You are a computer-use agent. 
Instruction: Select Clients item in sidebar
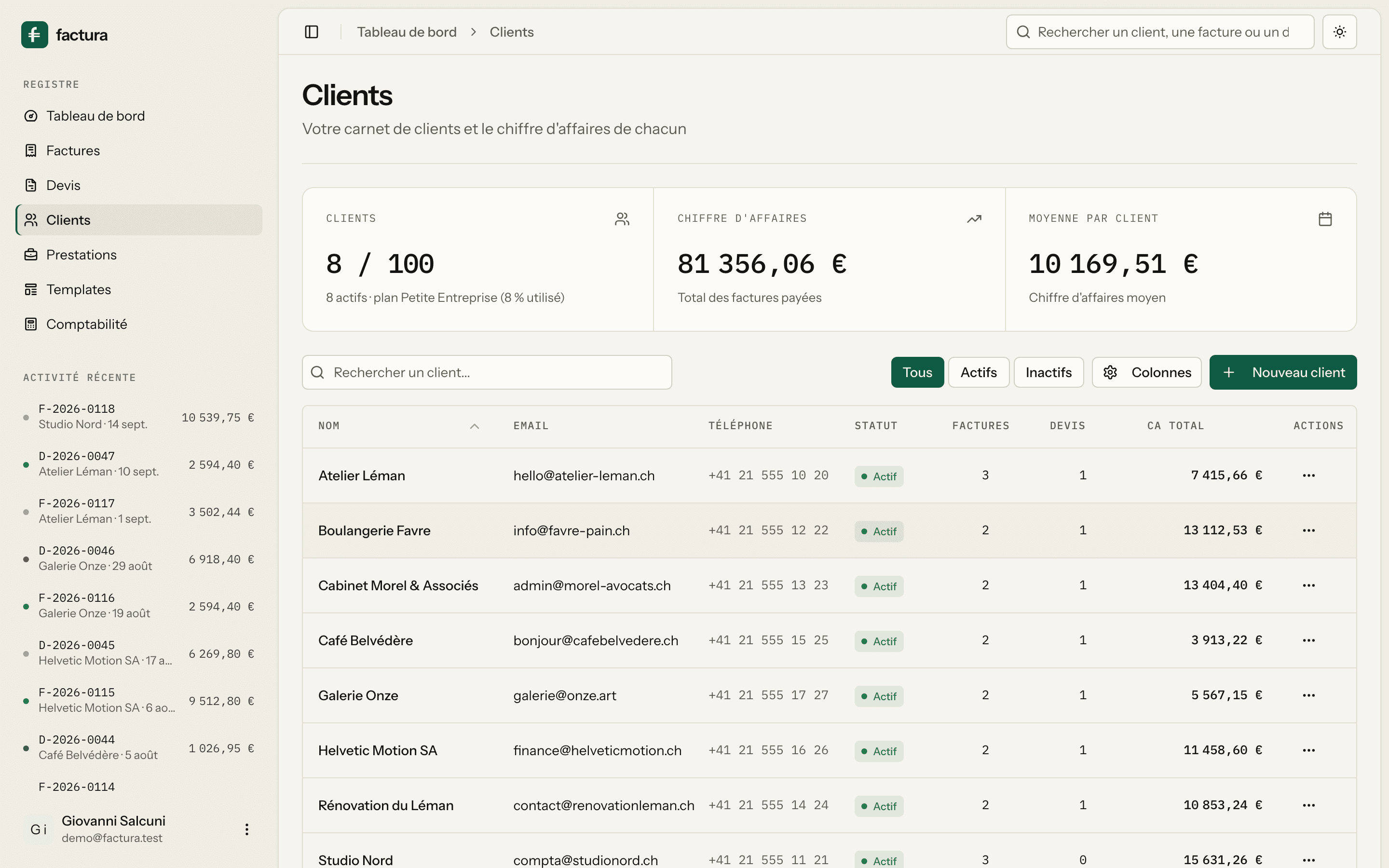(139, 220)
